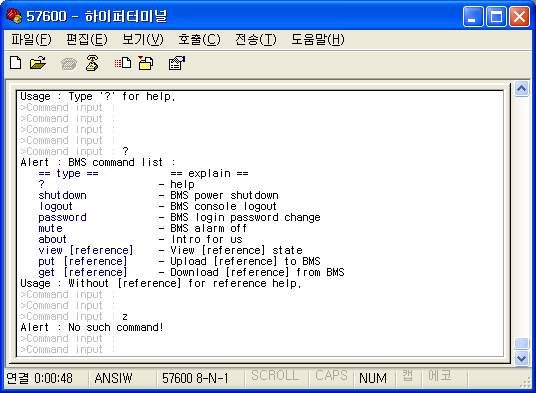This screenshot has height=393, width=536.
Task: Click the last '>Command input :' prompt
Action: pyautogui.click(x=68, y=350)
